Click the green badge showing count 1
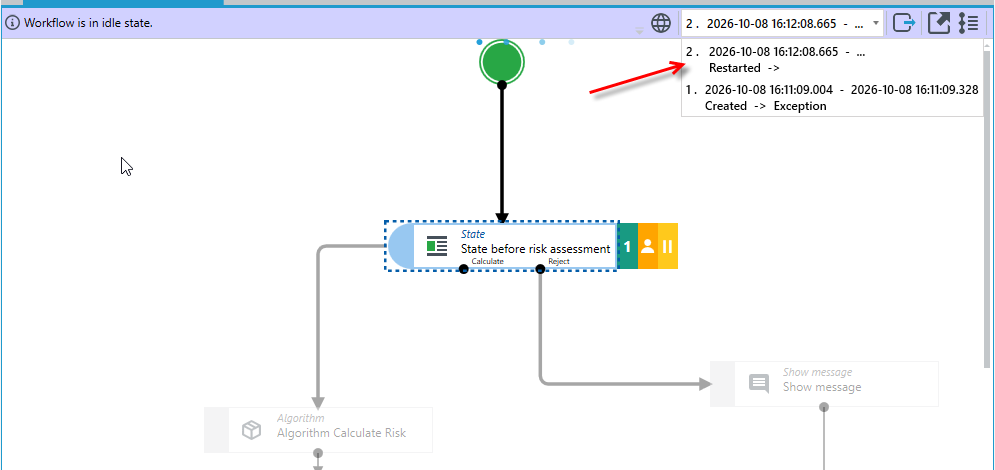Screen dimensions: 995x470 coord(628,246)
